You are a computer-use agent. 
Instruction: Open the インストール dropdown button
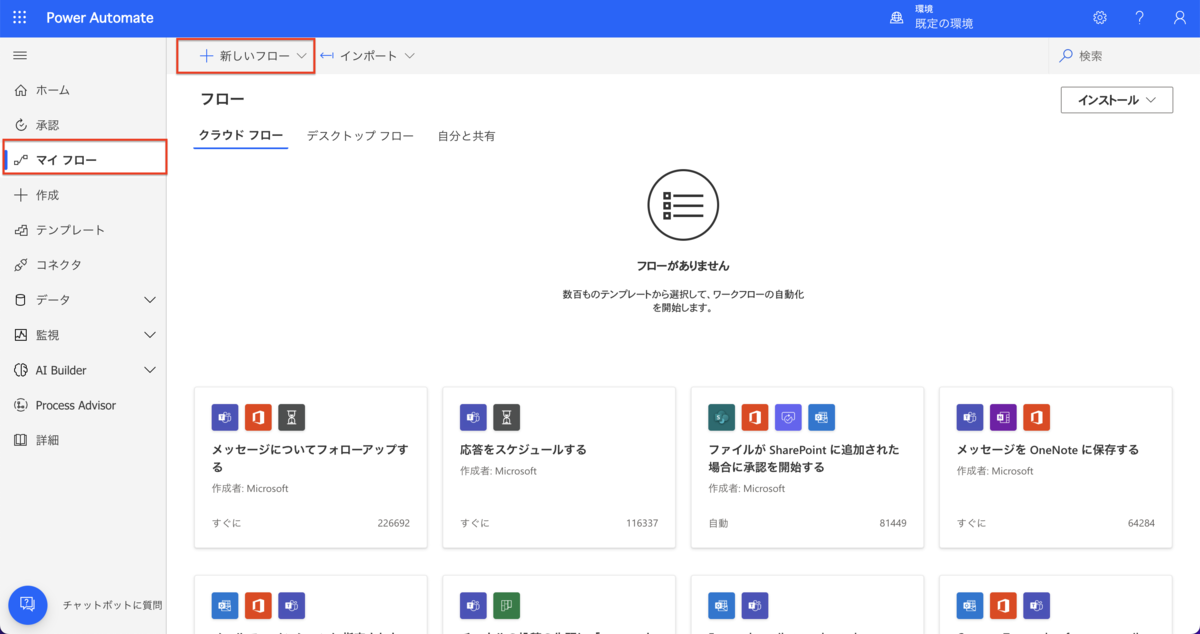click(1117, 100)
